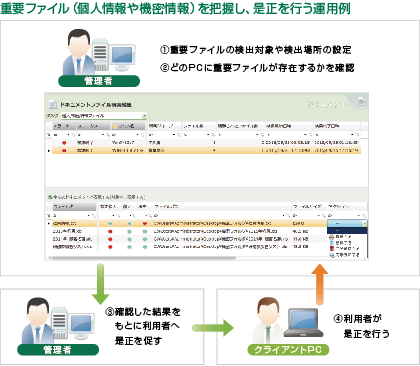Screen dimensions: 420x366
Task: Sort lower table by the file path column header
Action: point(222,207)
